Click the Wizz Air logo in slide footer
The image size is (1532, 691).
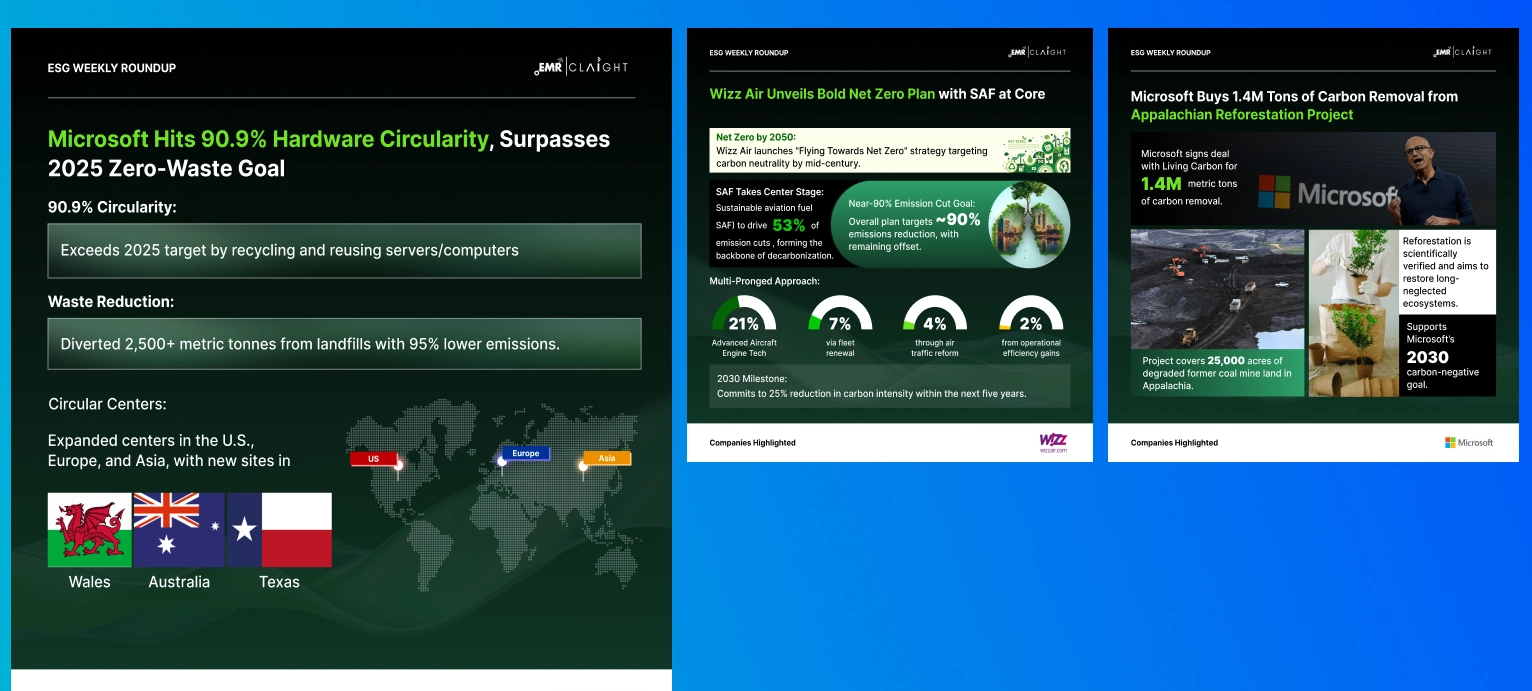pyautogui.click(x=1053, y=442)
